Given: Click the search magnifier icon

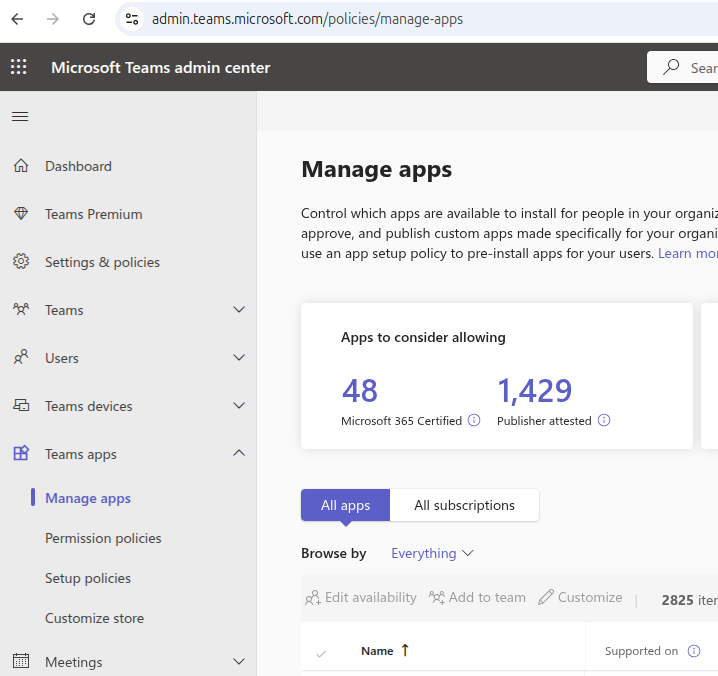Looking at the screenshot, I should [671, 67].
